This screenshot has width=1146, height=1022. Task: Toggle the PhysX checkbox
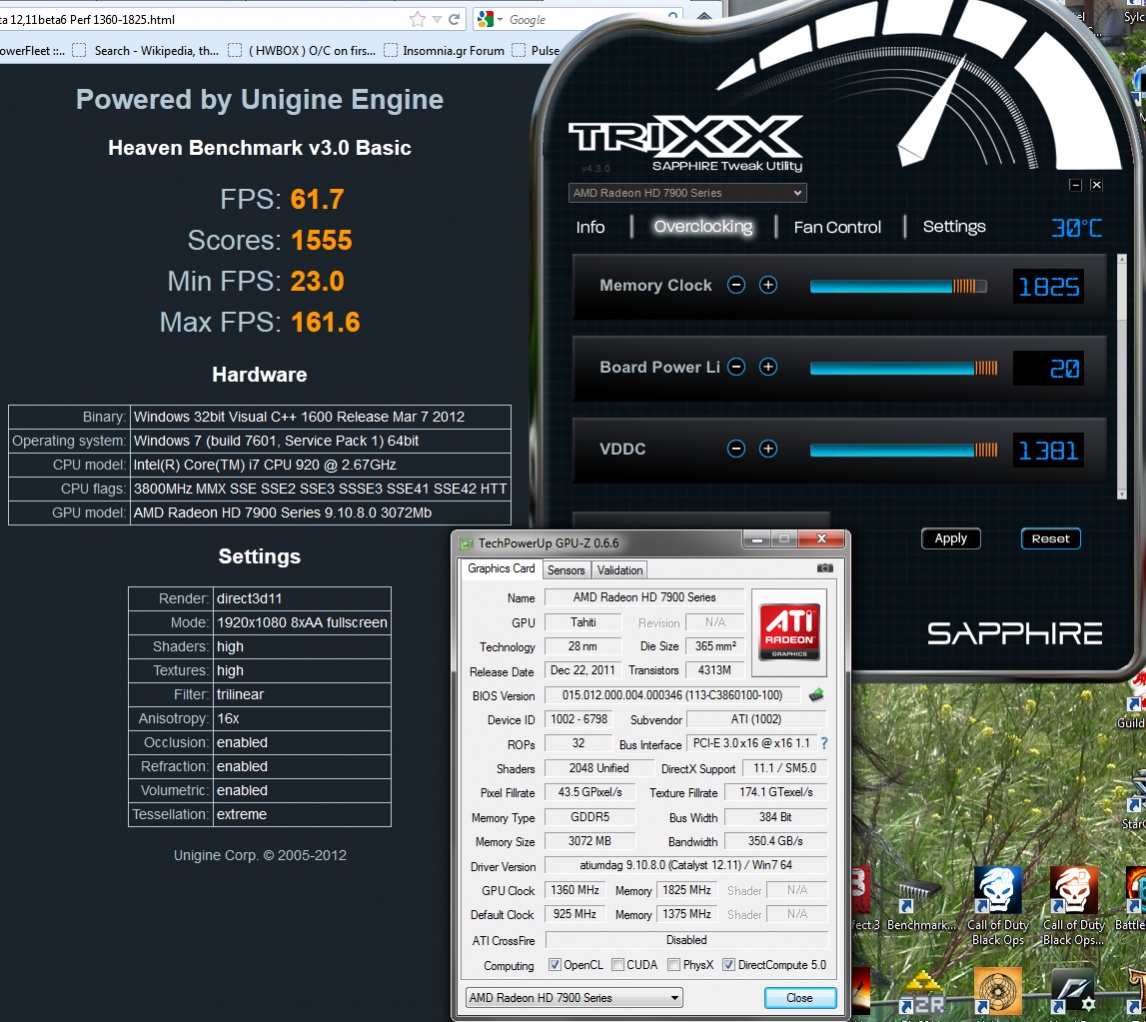coord(674,965)
